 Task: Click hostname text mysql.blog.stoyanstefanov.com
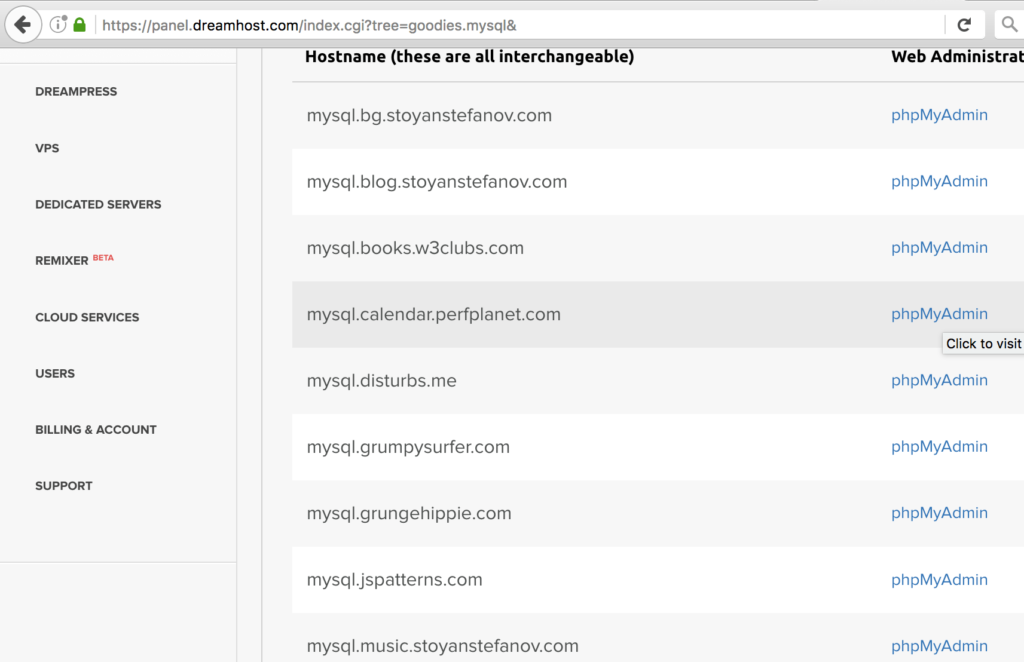(x=437, y=181)
